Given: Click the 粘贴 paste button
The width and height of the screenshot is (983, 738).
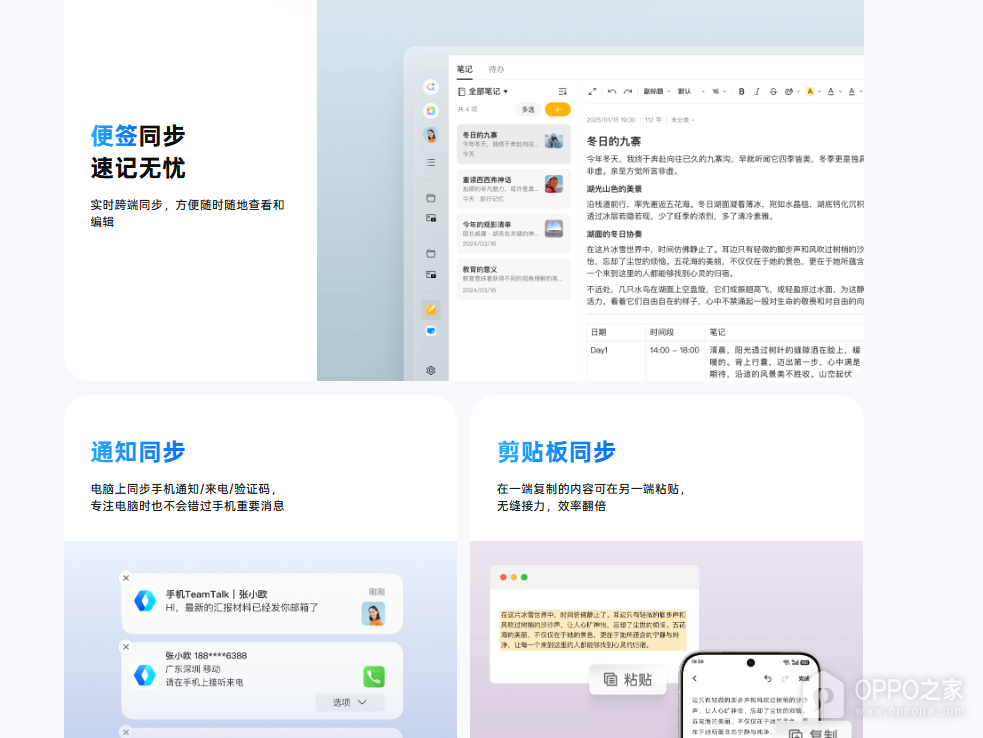Looking at the screenshot, I should pyautogui.click(x=628, y=679).
